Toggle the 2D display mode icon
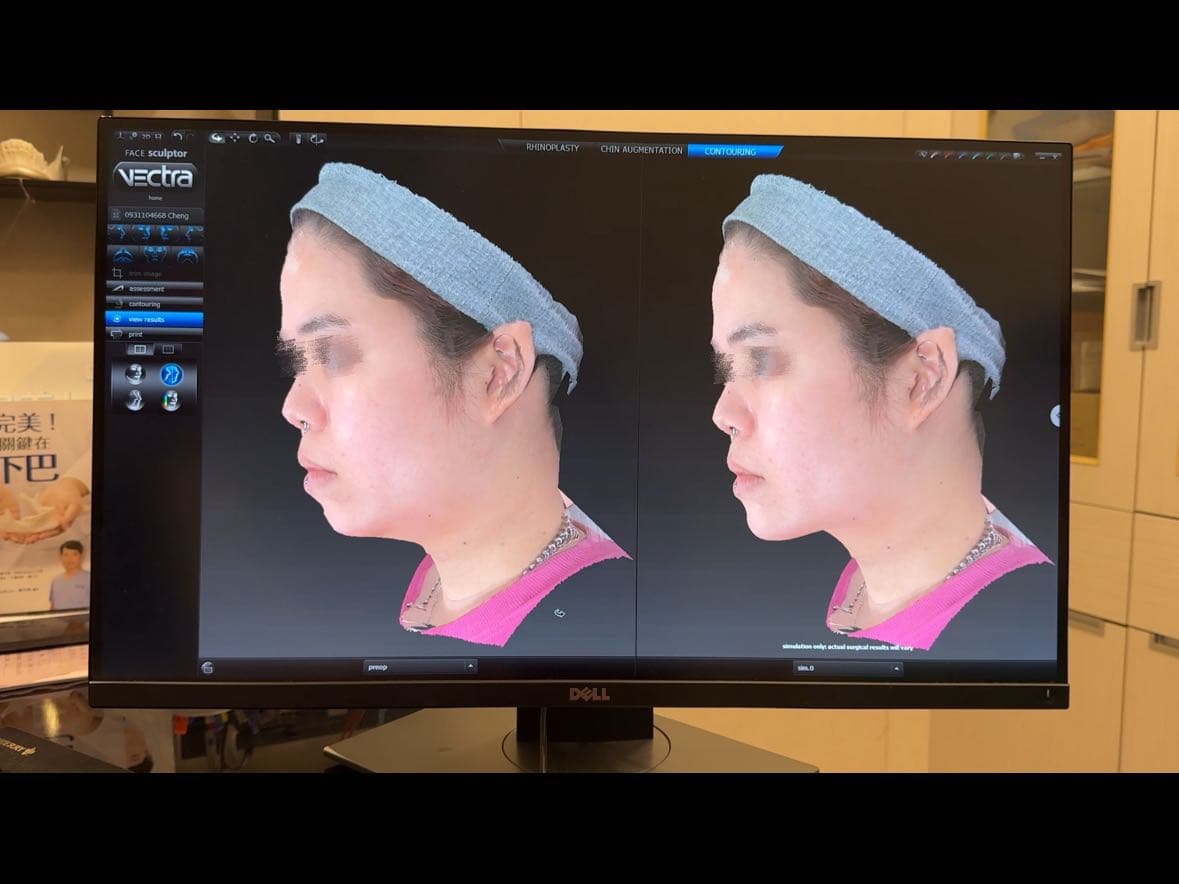Screen dimensions: 1179x884 click(147, 136)
